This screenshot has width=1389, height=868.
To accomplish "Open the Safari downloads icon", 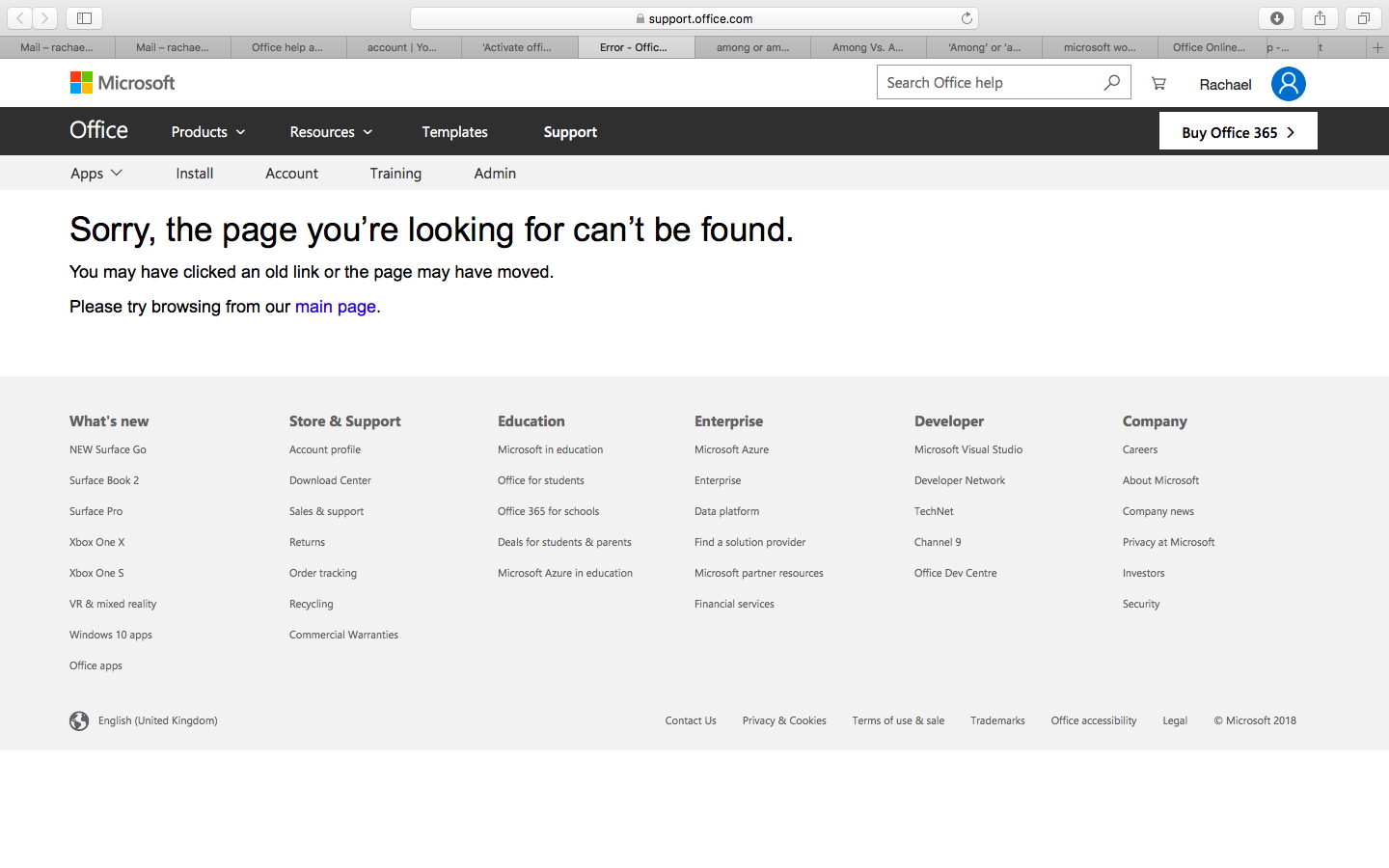I will pyautogui.click(x=1276, y=18).
